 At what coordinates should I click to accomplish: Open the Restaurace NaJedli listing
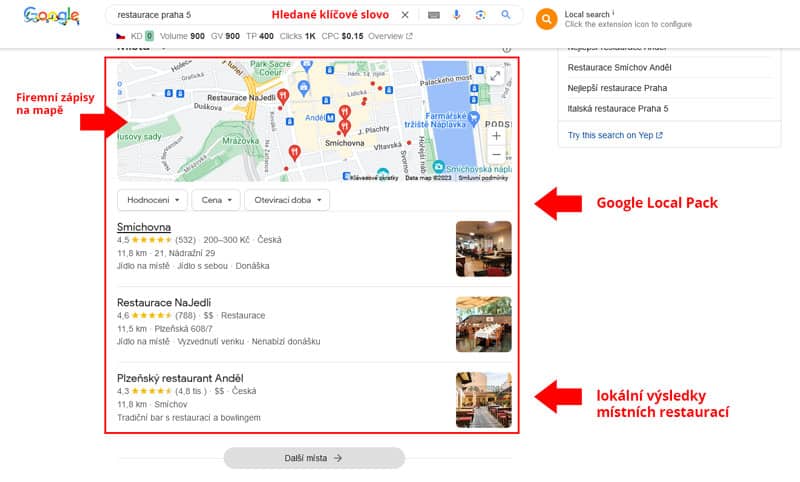click(164, 302)
